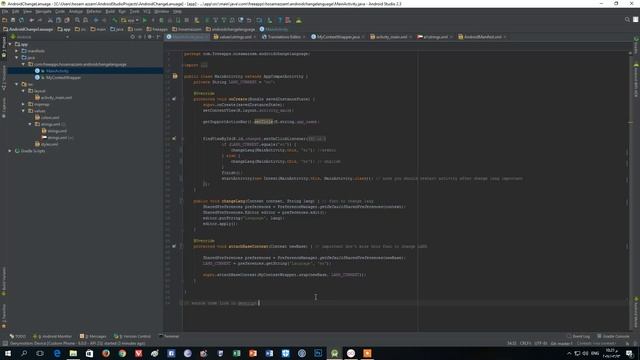Open the Messages tool window
The width and height of the screenshot is (640, 360).
click(93, 336)
